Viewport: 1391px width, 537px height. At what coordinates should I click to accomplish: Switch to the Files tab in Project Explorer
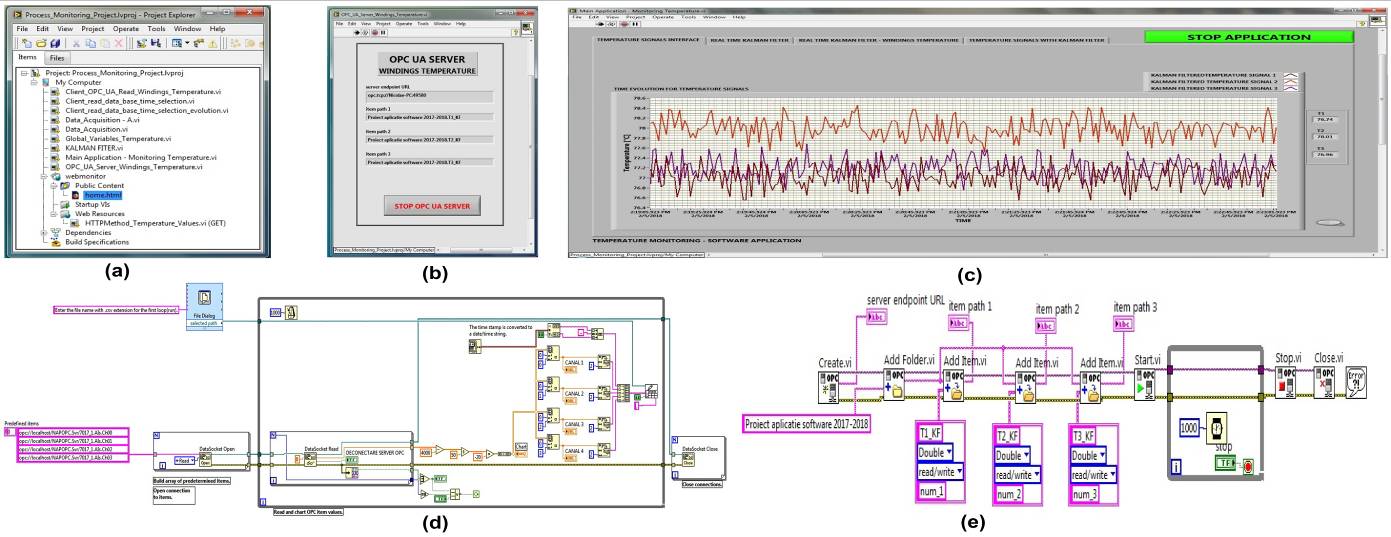pos(57,58)
